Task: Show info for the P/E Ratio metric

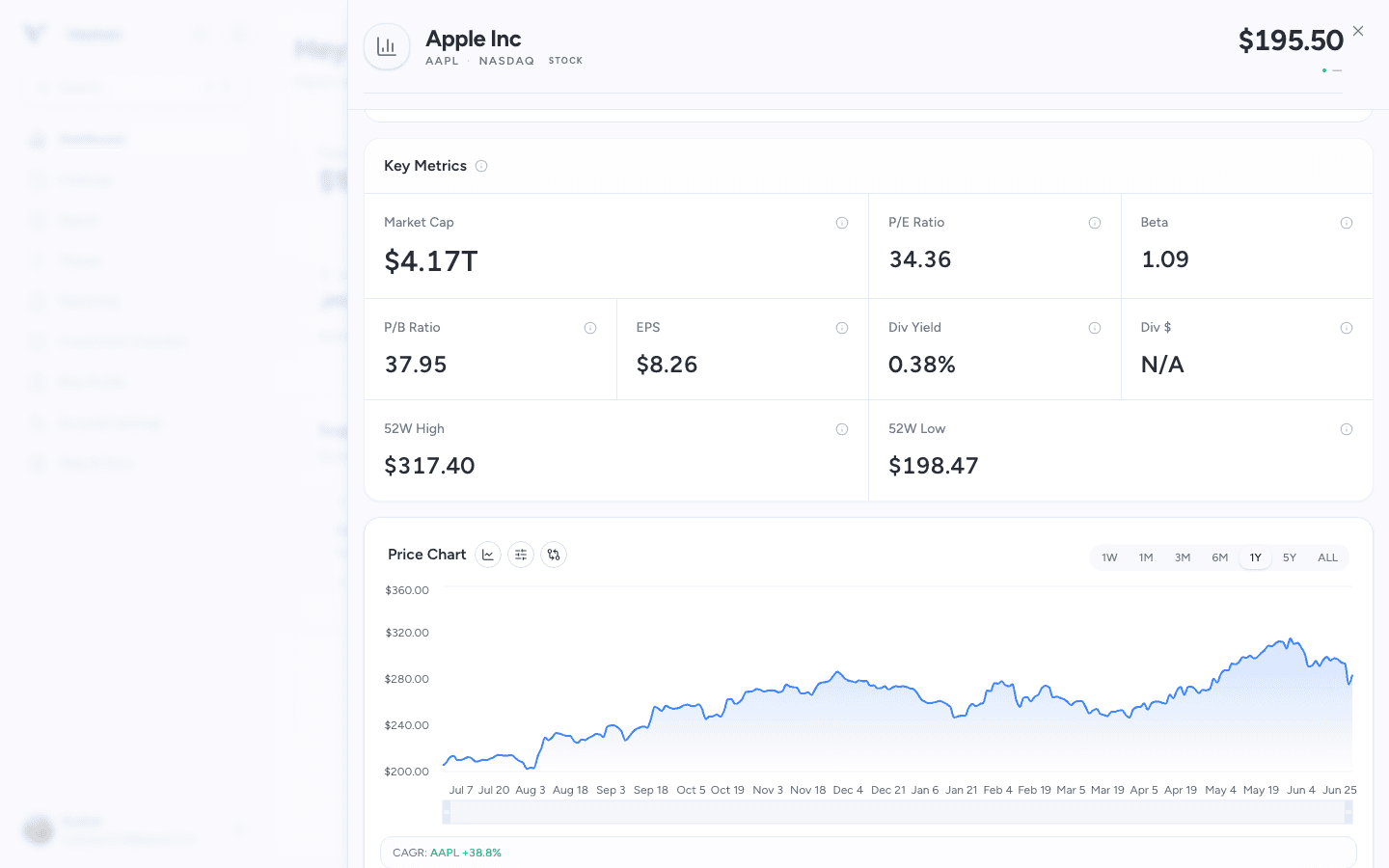Action: 1095,223
